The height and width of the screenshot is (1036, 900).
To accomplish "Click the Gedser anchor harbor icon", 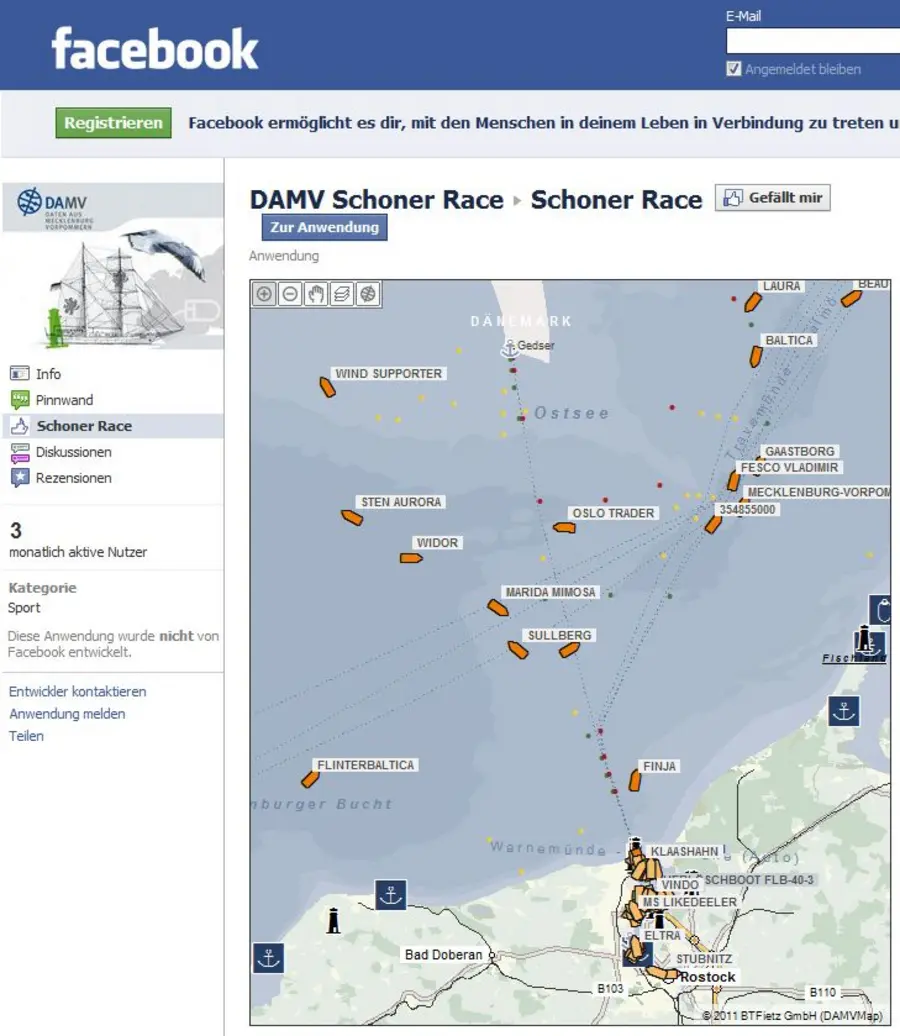I will (x=509, y=347).
